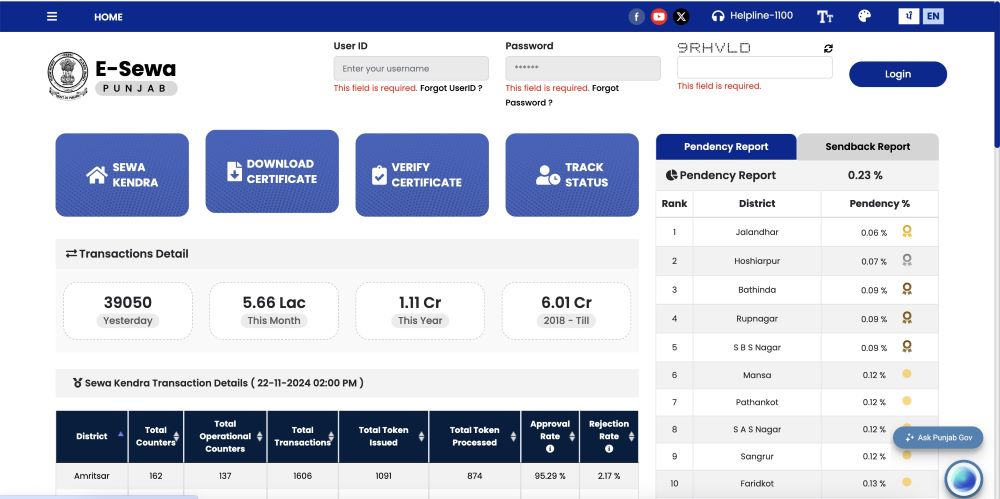The width and height of the screenshot is (1000, 499).
Task: Click the Amritsar district table cell
Action: point(92,476)
